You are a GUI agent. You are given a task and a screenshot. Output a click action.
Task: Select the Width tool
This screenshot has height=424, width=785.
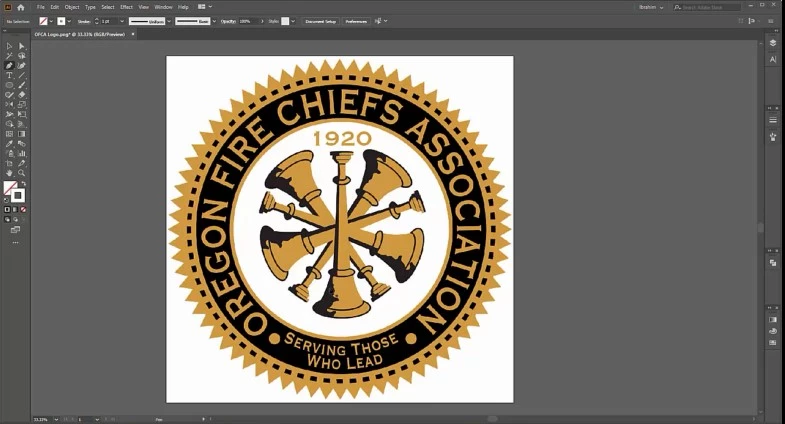[x=9, y=114]
